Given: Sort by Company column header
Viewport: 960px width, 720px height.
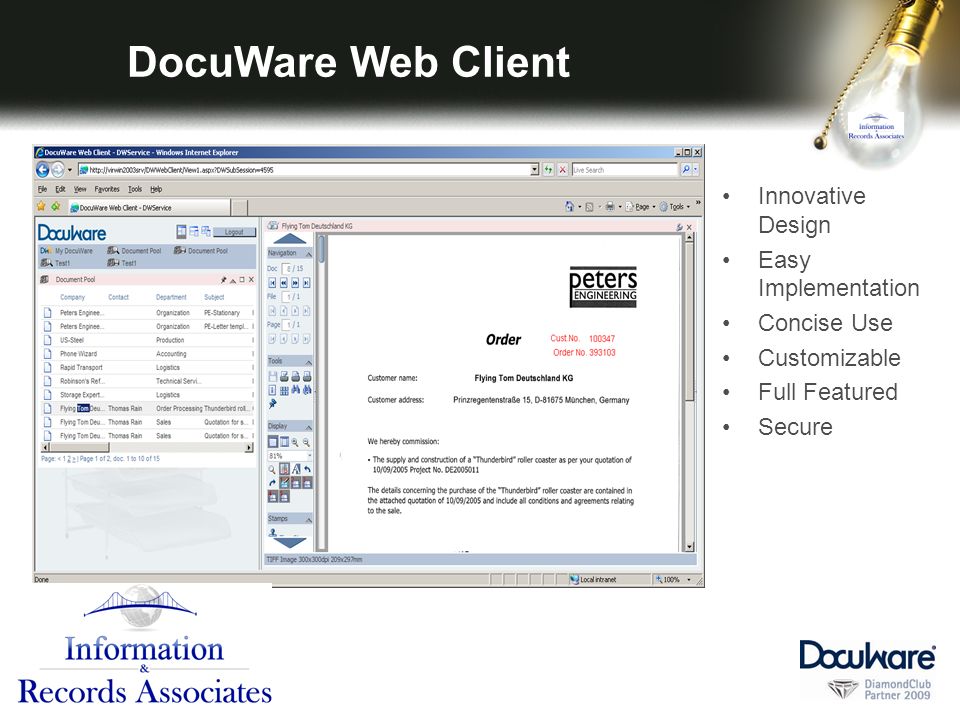Looking at the screenshot, I should tap(72, 297).
